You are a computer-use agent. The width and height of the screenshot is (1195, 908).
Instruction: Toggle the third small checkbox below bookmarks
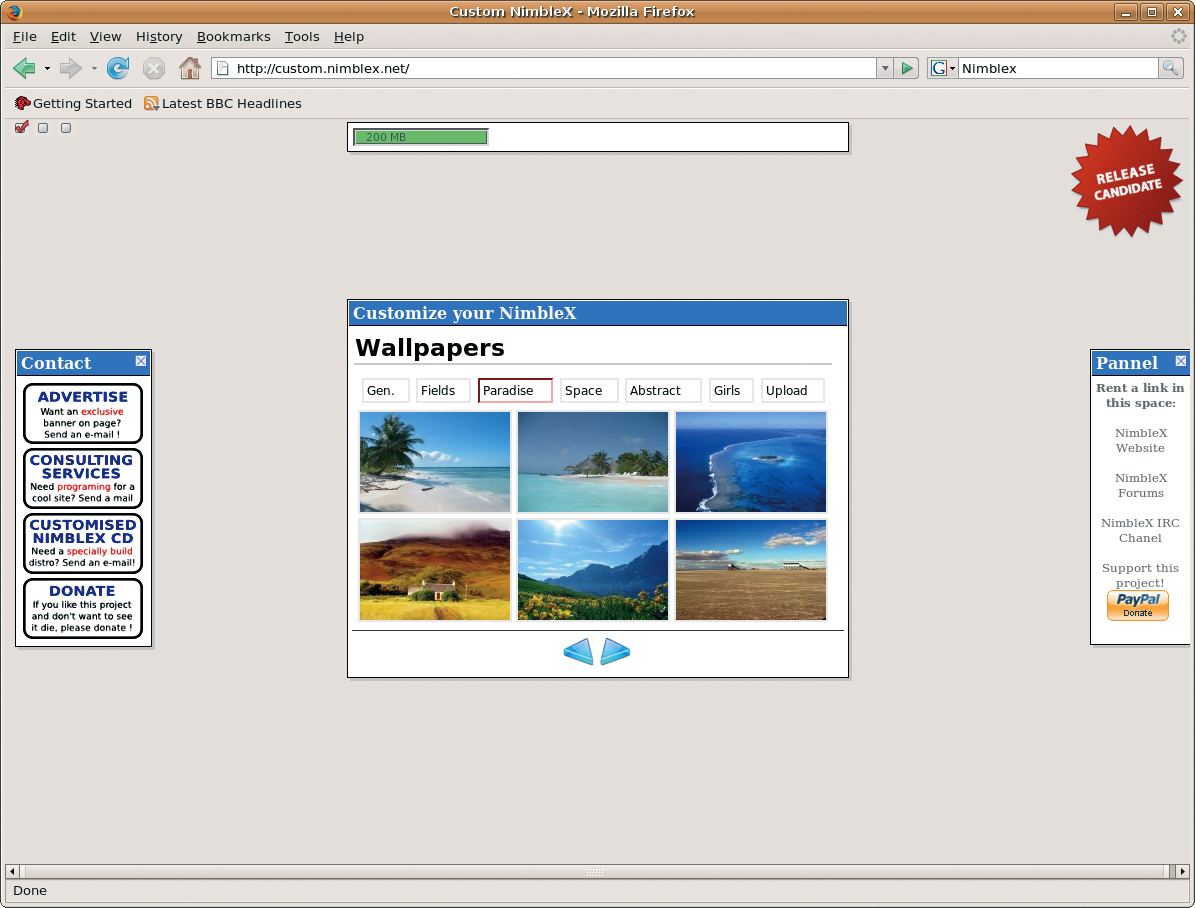(66, 128)
